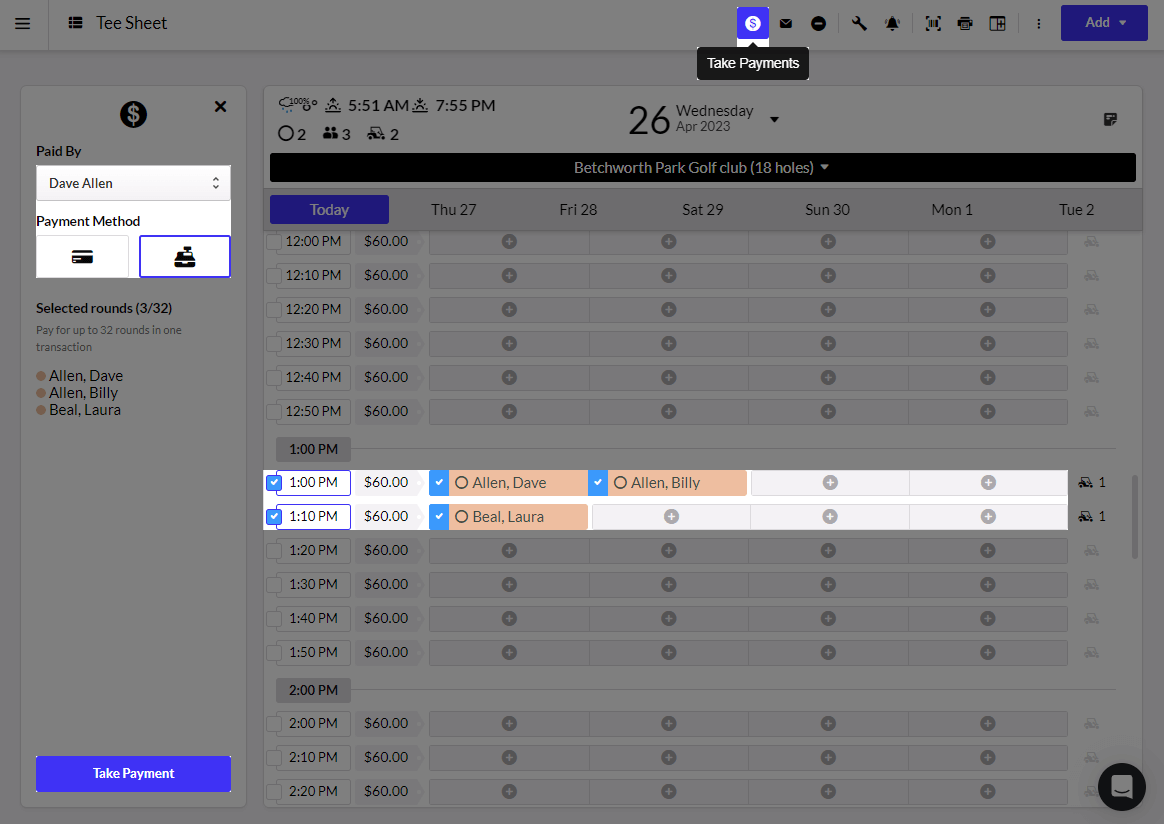The height and width of the screenshot is (824, 1164).
Task: Open the hamburger navigation menu
Action: pos(23,23)
